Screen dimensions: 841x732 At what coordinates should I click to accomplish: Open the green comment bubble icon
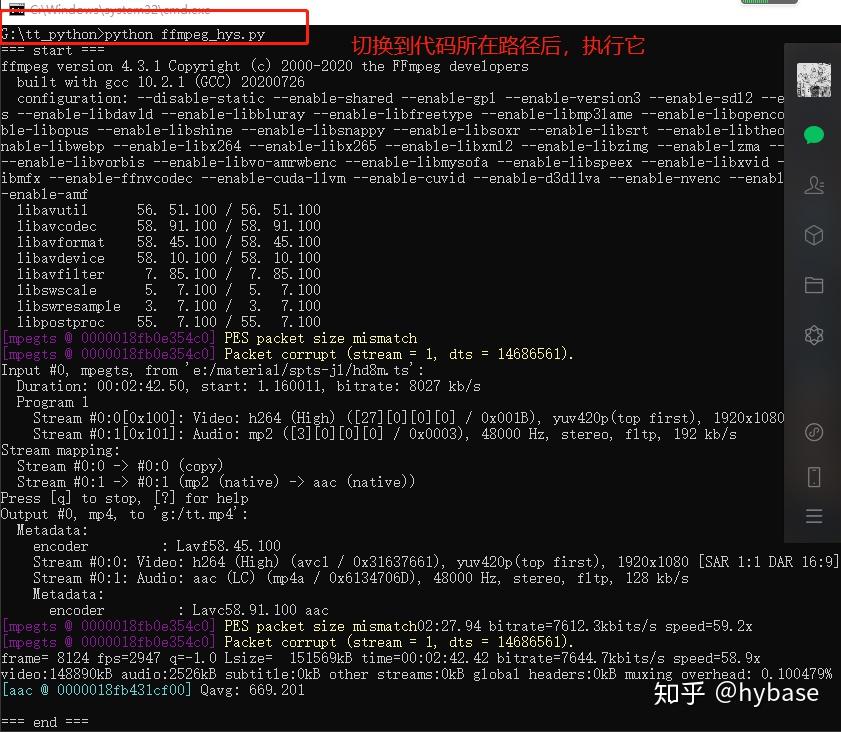point(814,134)
